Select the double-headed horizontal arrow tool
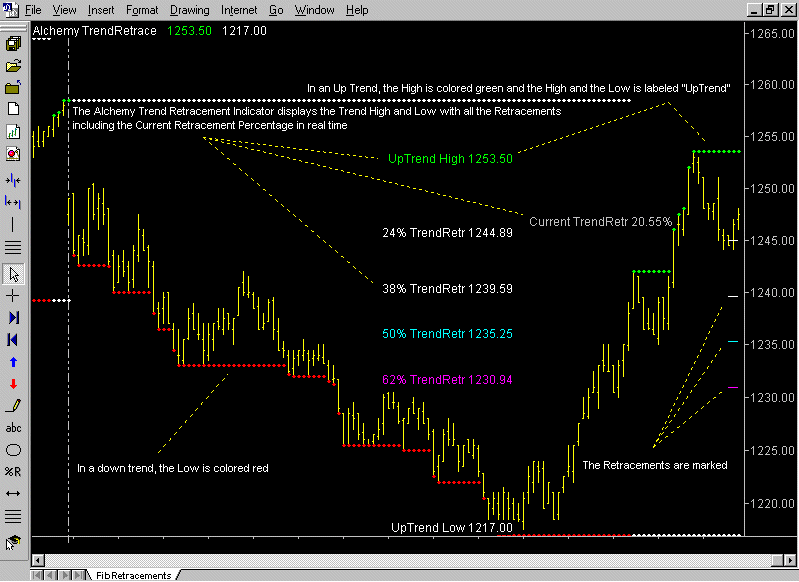Image resolution: width=799 pixels, height=582 pixels. coord(13,494)
